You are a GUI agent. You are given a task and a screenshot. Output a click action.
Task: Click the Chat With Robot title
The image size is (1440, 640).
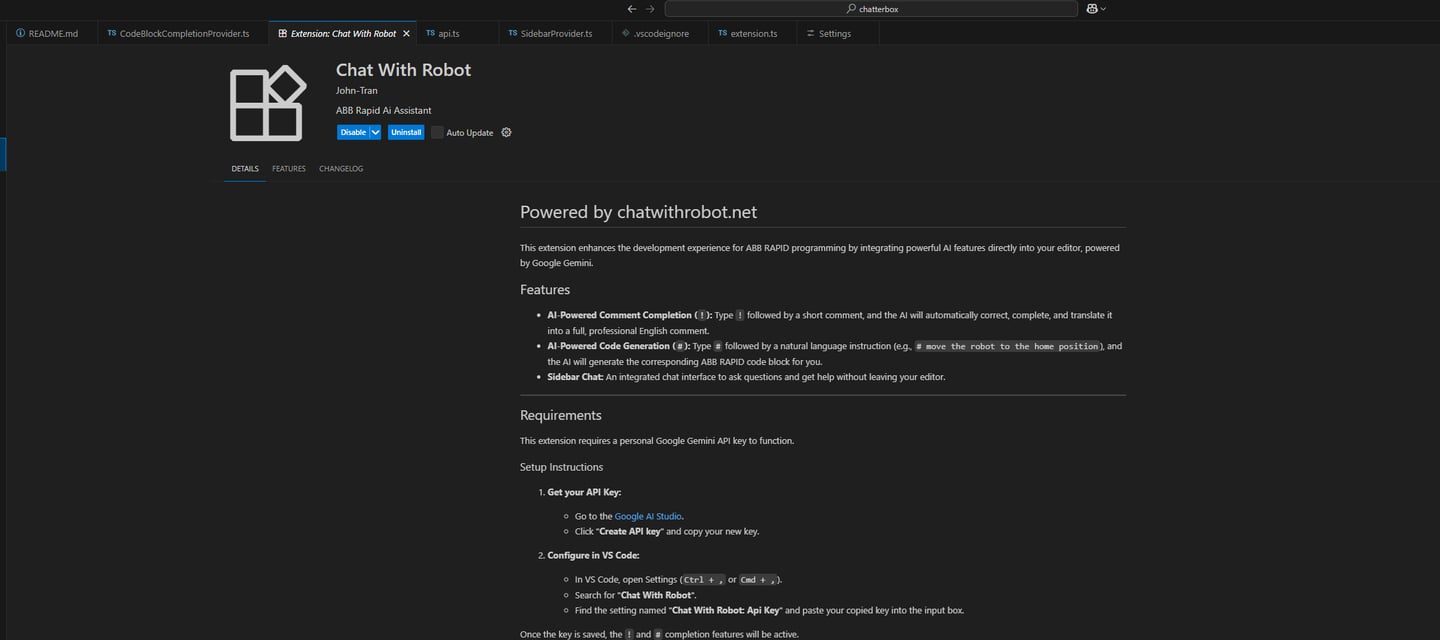tap(403, 70)
